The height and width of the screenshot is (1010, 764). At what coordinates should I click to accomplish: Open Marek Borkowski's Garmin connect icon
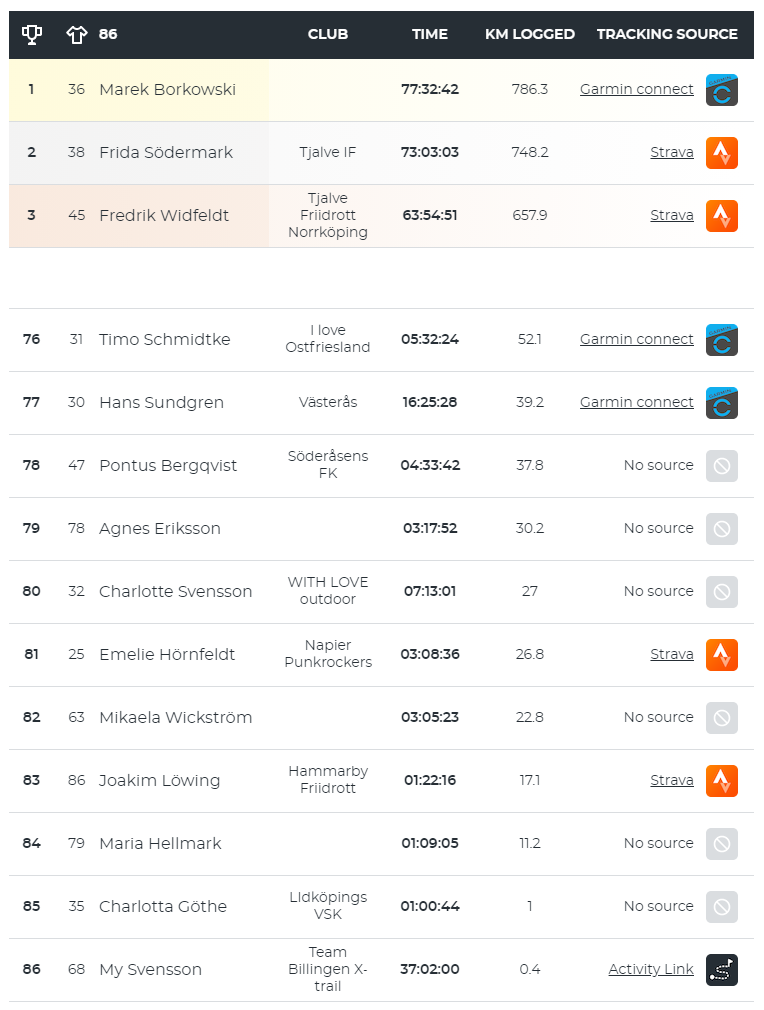click(x=721, y=90)
